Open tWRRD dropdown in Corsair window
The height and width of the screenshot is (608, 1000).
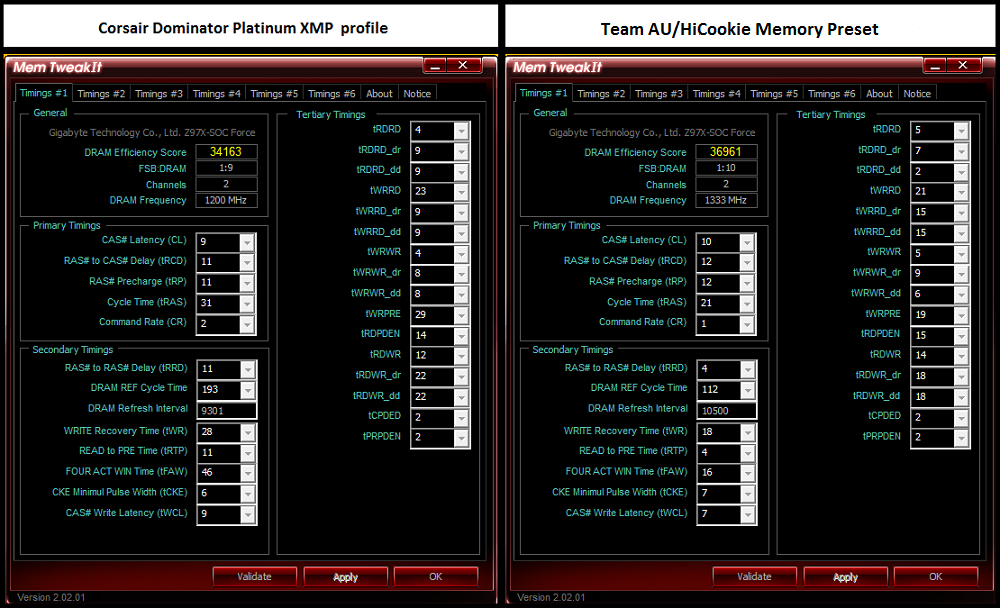pos(461,191)
